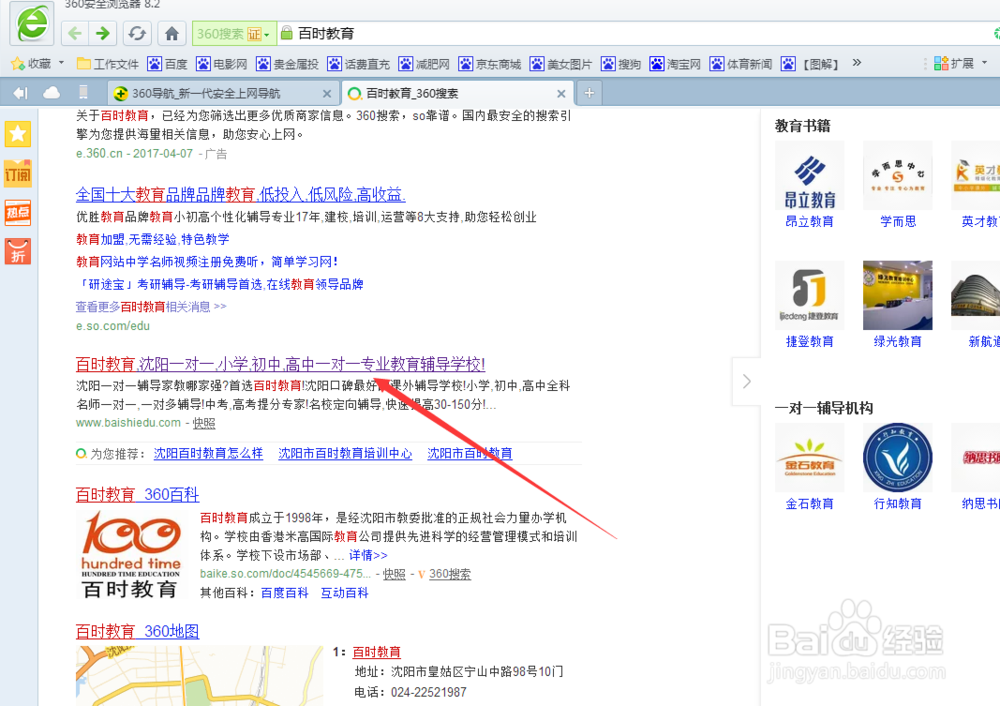Click the 行知教育 round logo

897,457
